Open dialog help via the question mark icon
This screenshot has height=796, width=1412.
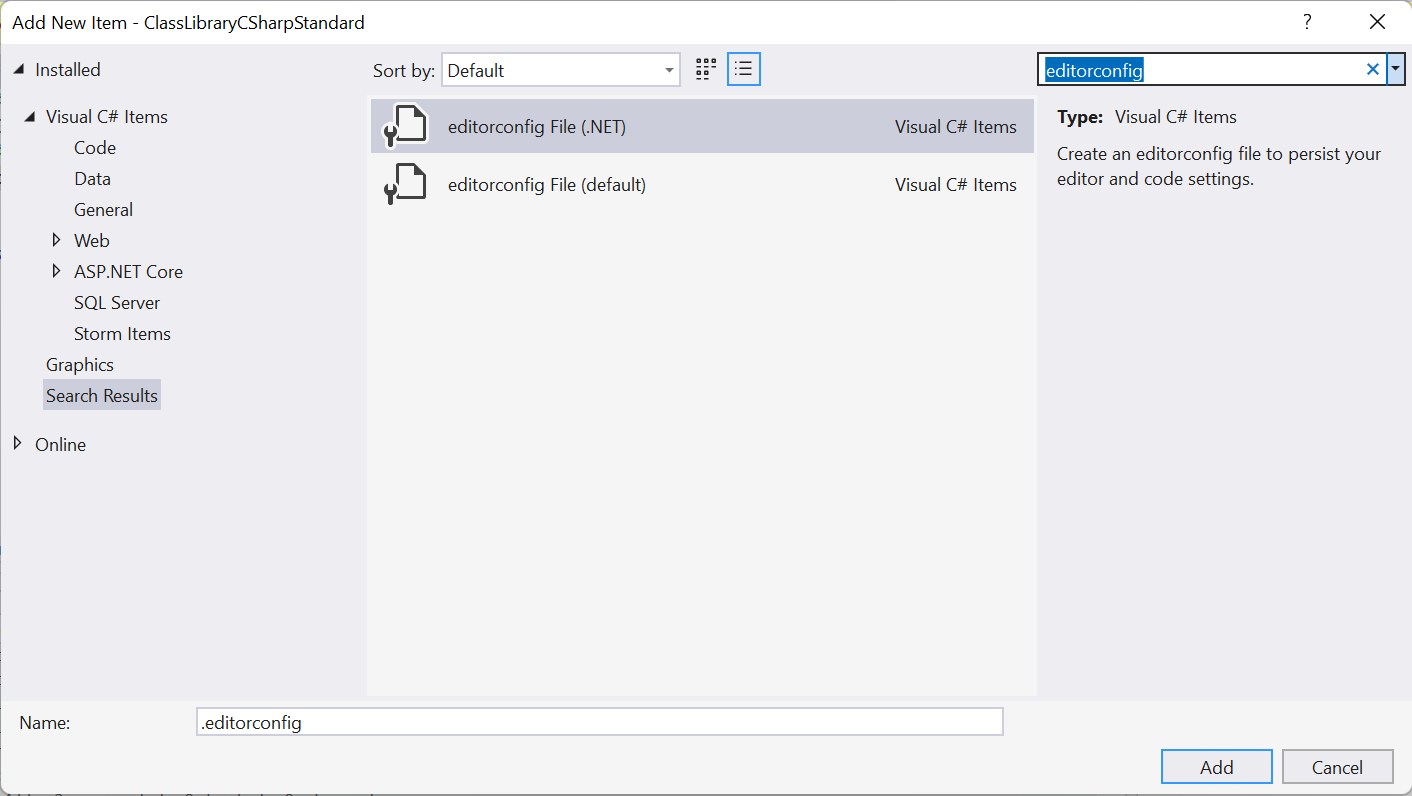1307,21
